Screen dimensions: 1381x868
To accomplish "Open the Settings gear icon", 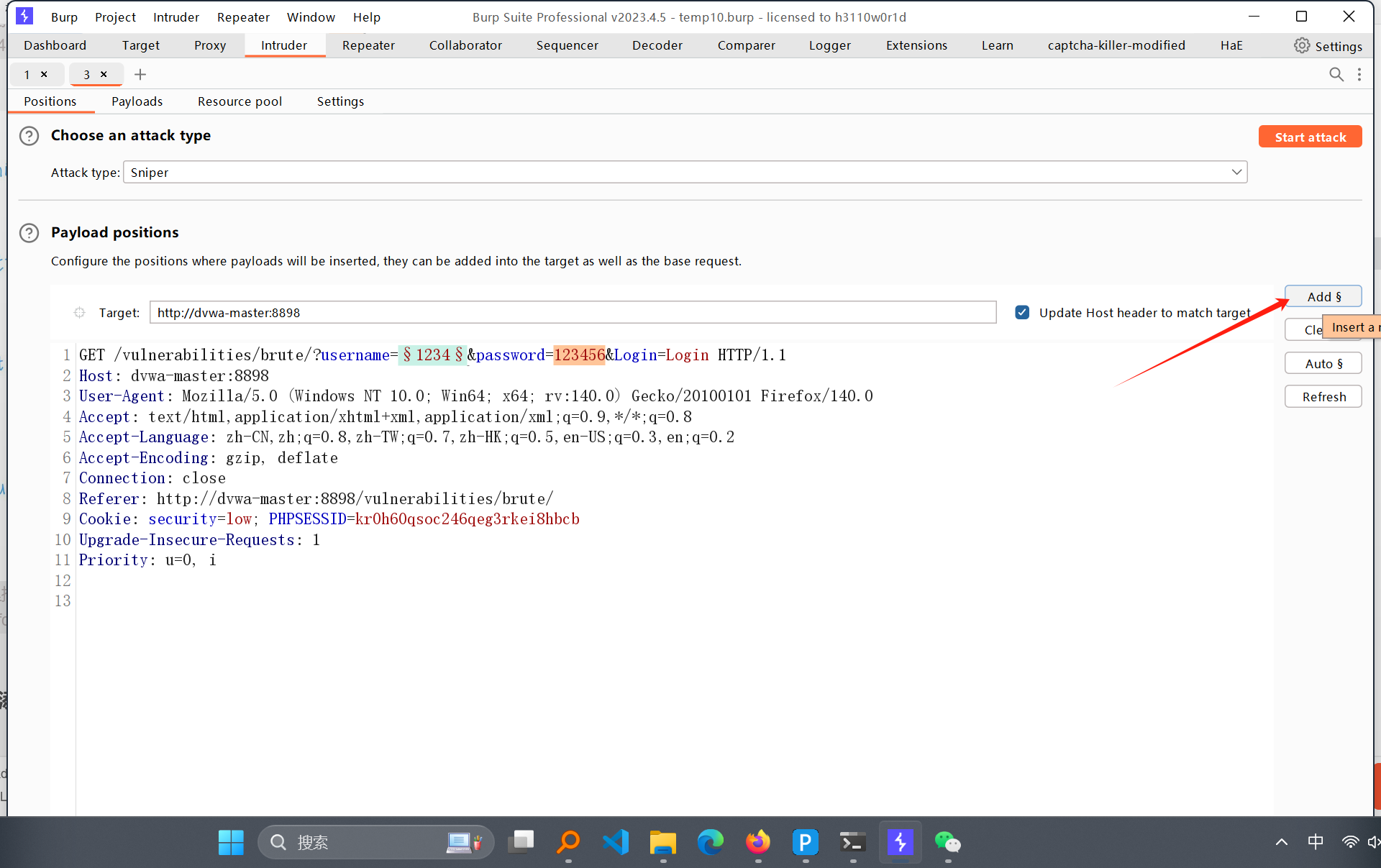I will (x=1302, y=45).
